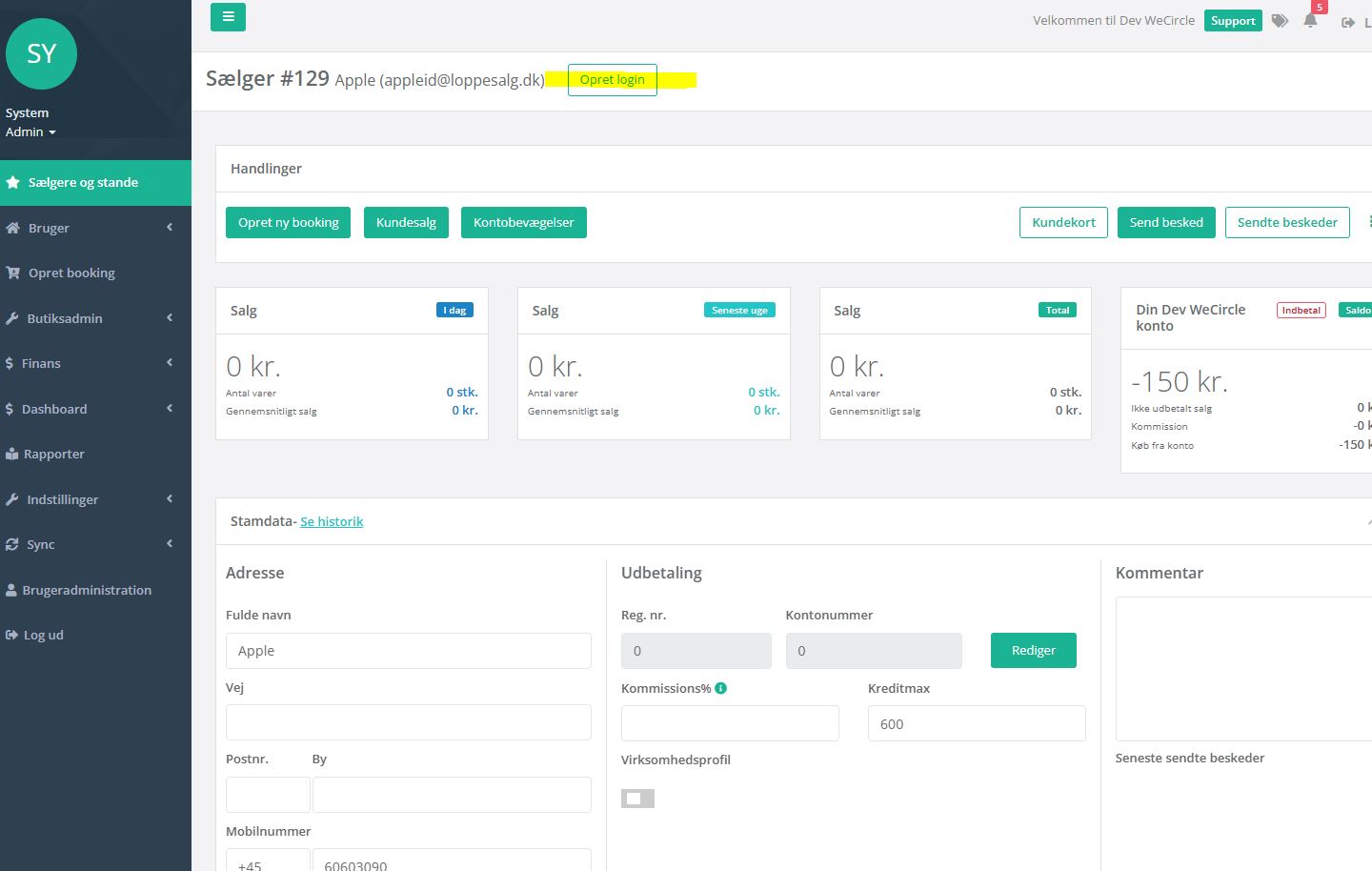Focus the Fulde navn input field
Viewport: 1372px width, 871px height.
point(409,651)
